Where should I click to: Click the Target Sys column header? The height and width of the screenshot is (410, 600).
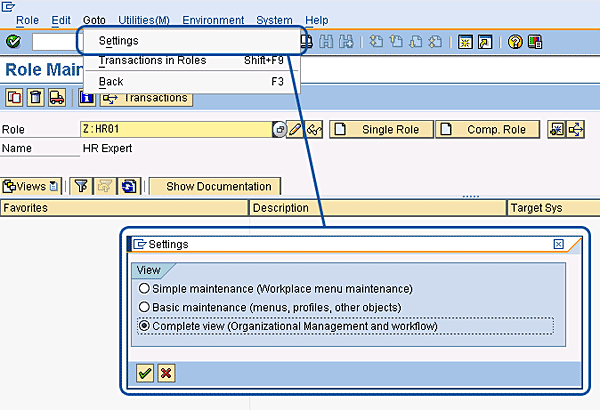(x=553, y=208)
